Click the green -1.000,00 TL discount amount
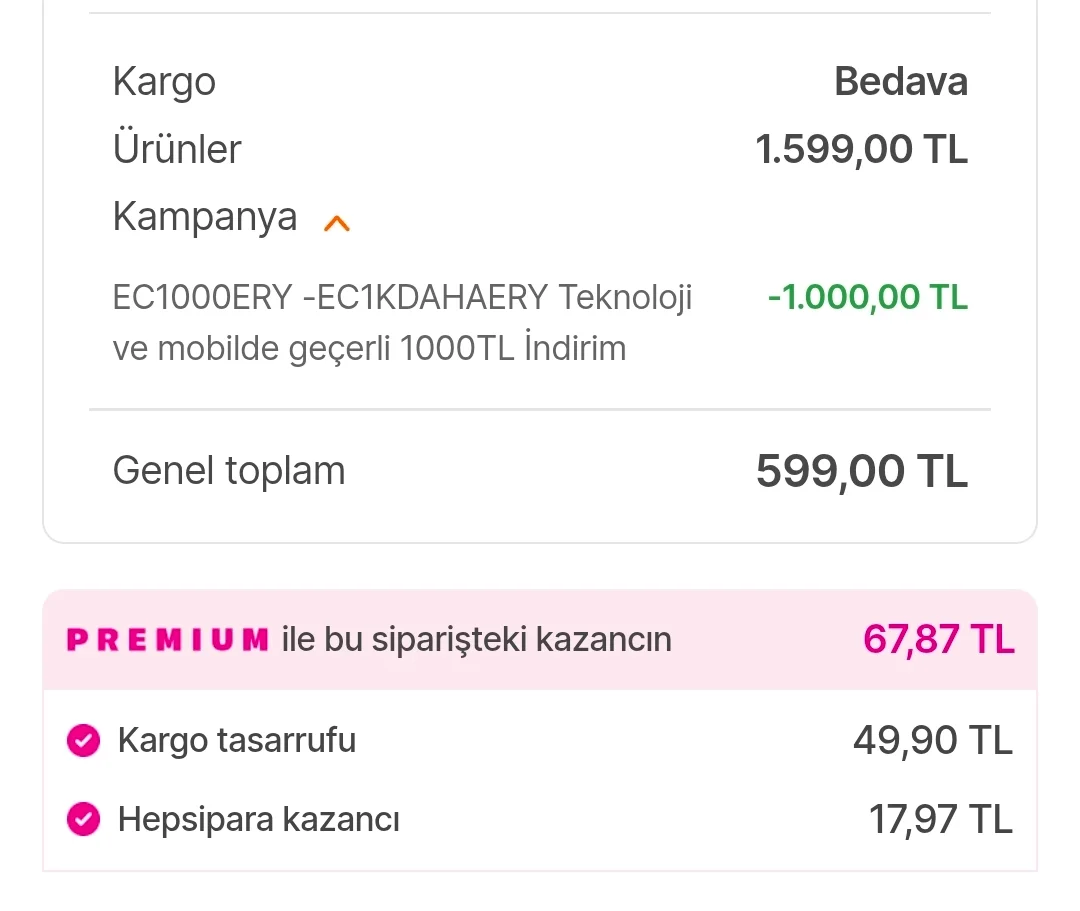Screen dimensions: 1080x911 click(867, 297)
